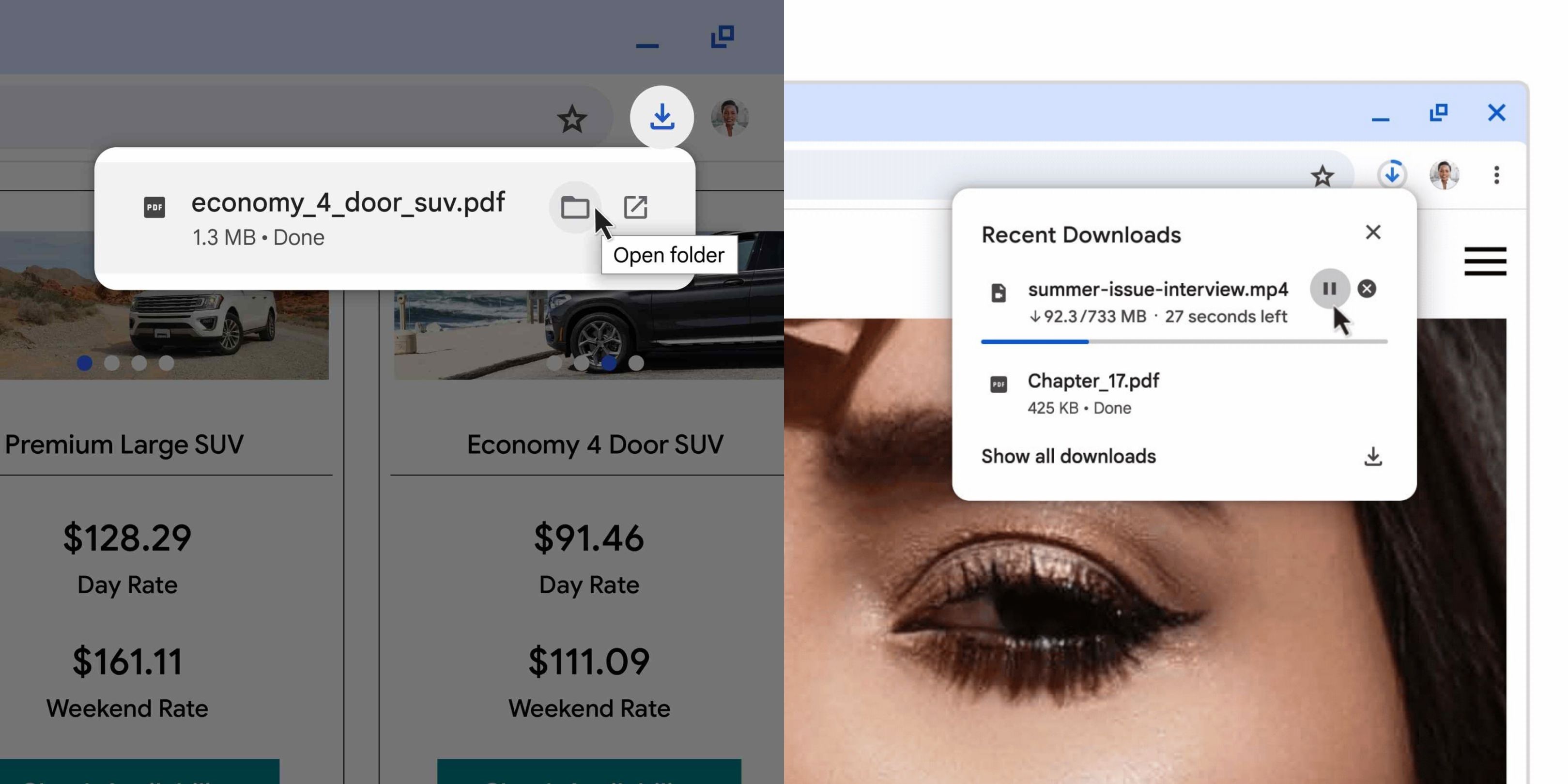Open Chrome three-dot menu
The height and width of the screenshot is (784, 1568).
pyautogui.click(x=1496, y=175)
